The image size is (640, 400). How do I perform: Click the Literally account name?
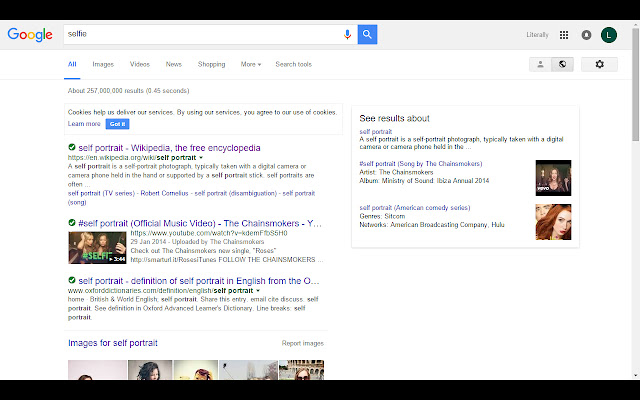tap(537, 35)
